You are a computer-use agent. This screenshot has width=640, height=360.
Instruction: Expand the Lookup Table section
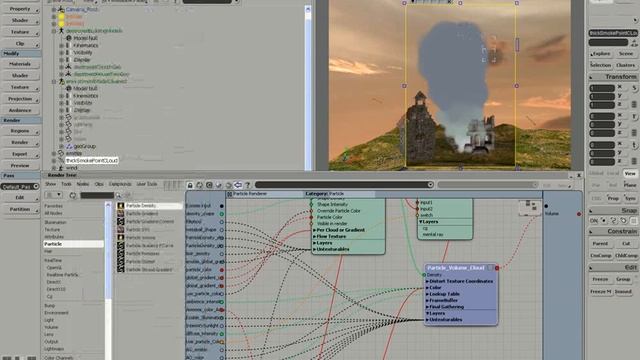click(427, 294)
